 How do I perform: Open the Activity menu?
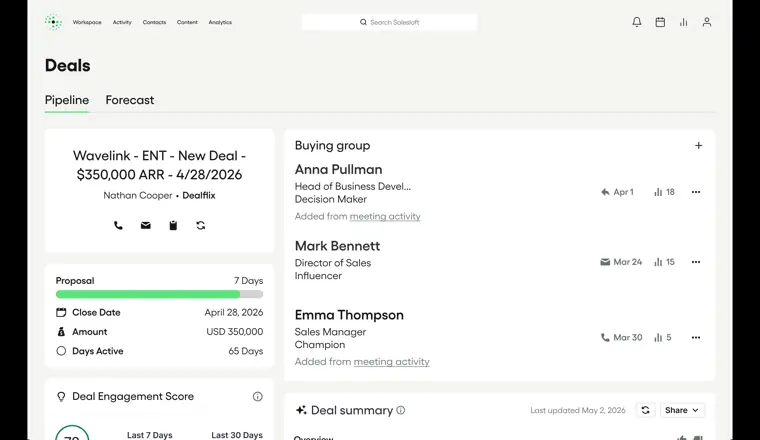pos(122,22)
